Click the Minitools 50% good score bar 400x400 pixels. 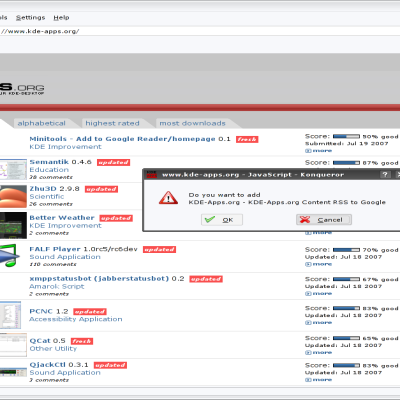[346, 136]
